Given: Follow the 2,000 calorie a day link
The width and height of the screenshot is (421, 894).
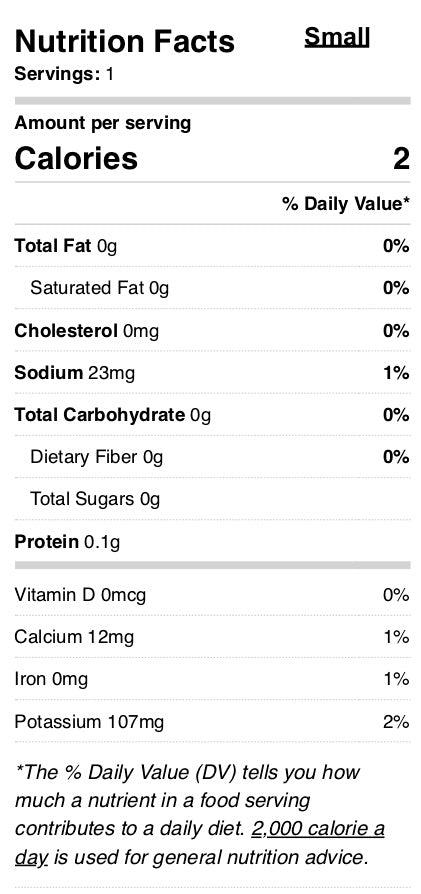Looking at the screenshot, I should tap(200, 842).
